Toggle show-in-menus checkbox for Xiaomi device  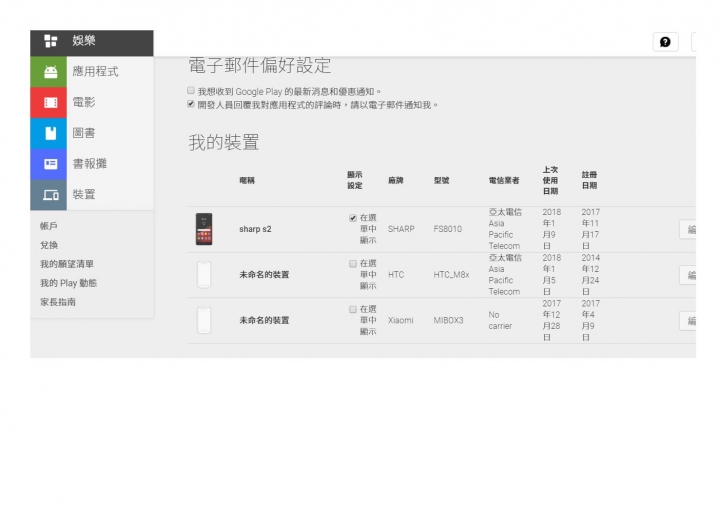pos(353,309)
